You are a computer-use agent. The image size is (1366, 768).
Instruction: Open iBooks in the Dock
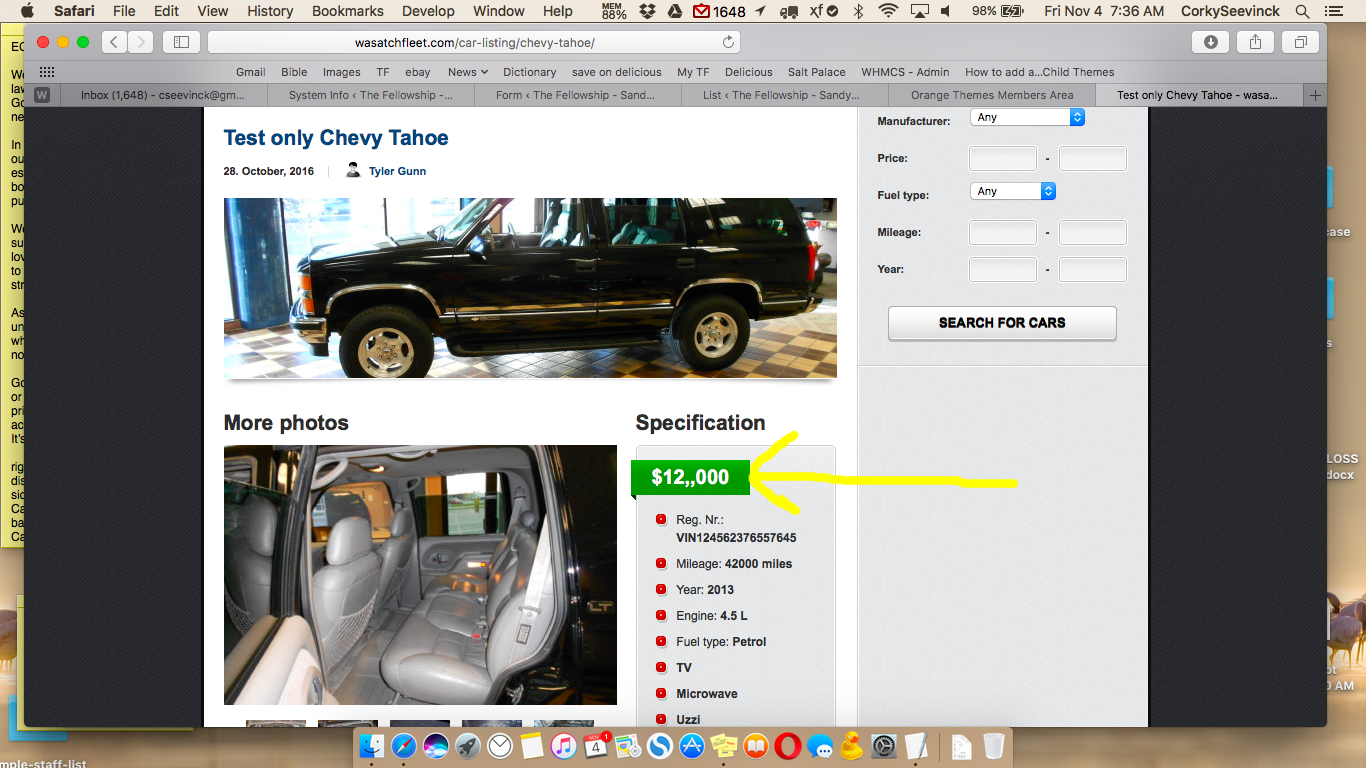756,745
